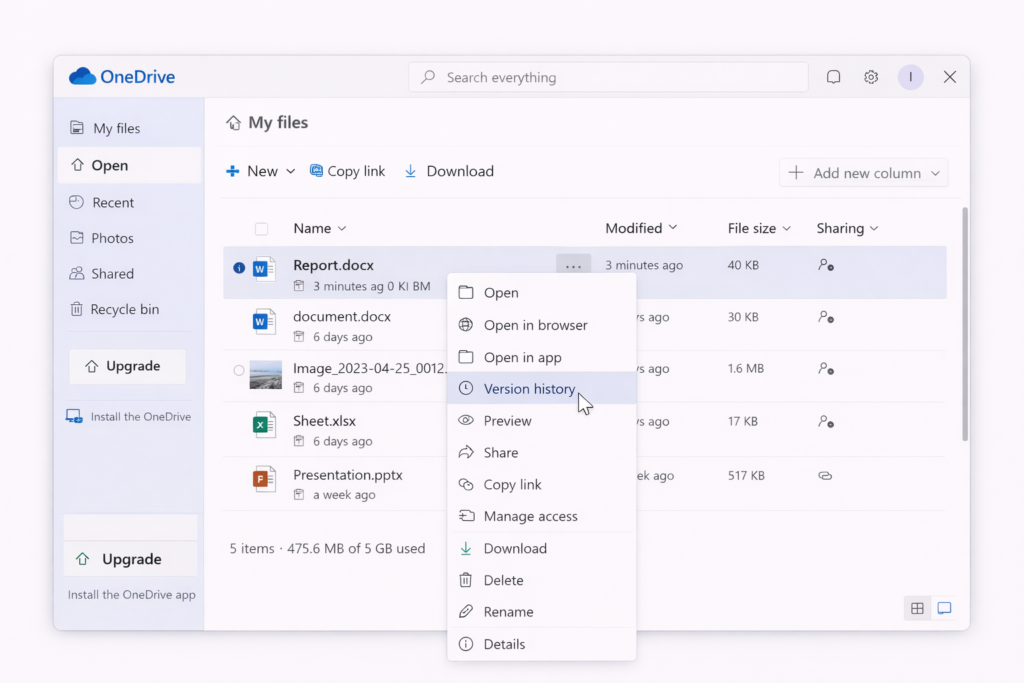The image size is (1024, 683).
Task: Open the document.docx file name
Action: tap(342, 317)
